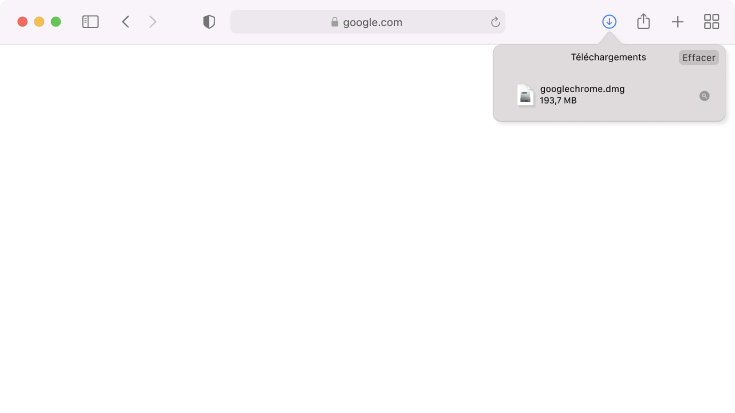Open the privacy report shield icon
The height and width of the screenshot is (413, 735).
pyautogui.click(x=209, y=22)
